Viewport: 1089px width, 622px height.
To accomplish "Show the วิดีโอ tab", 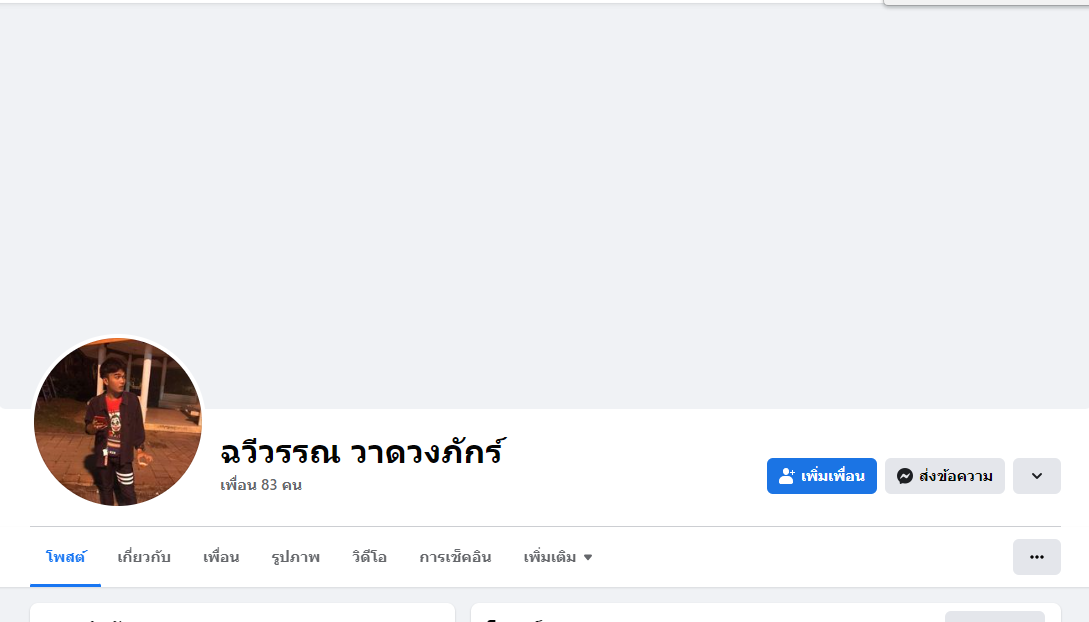I will (369, 557).
